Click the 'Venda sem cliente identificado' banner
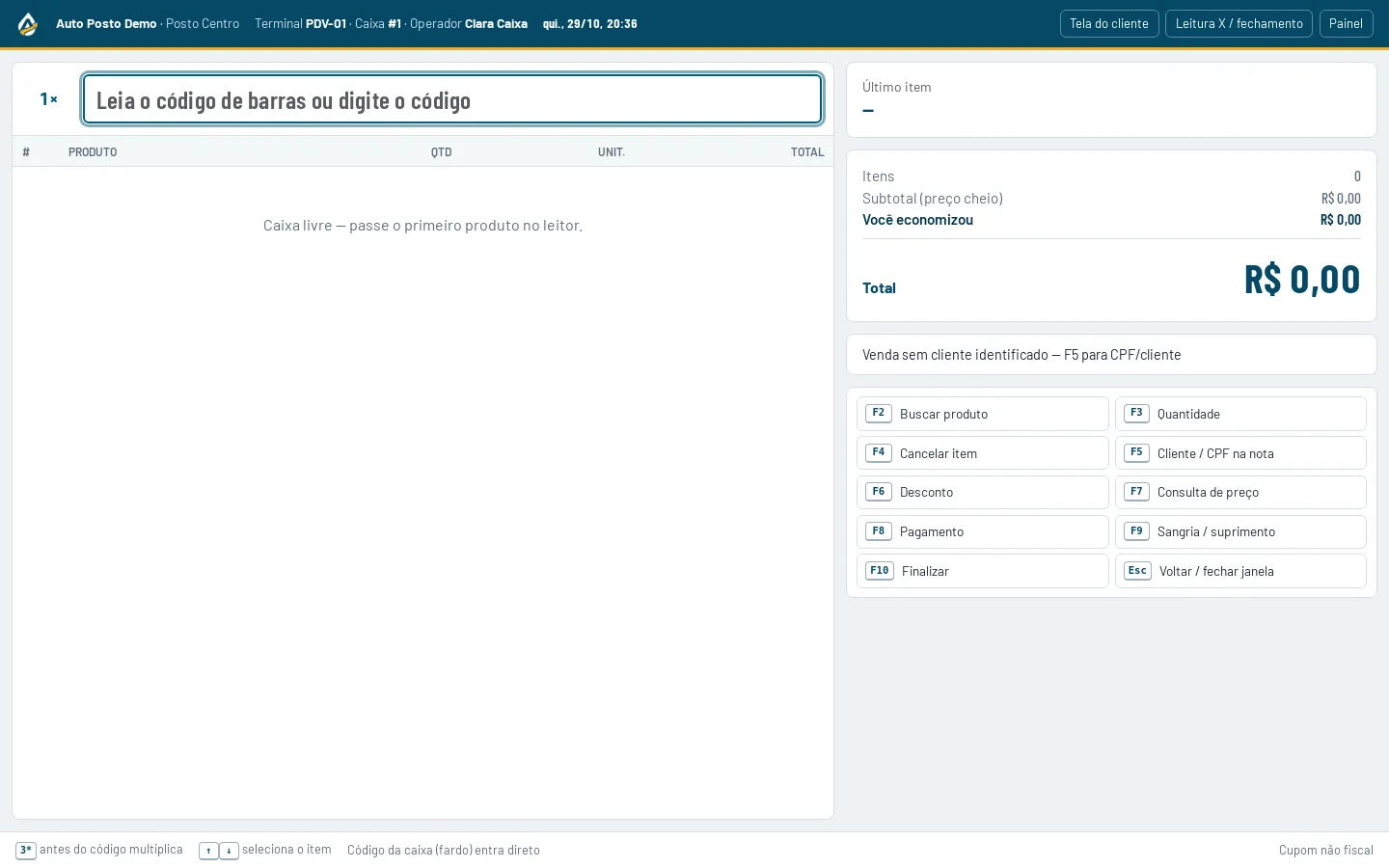Screen dimensions: 1389x868 (1111, 355)
